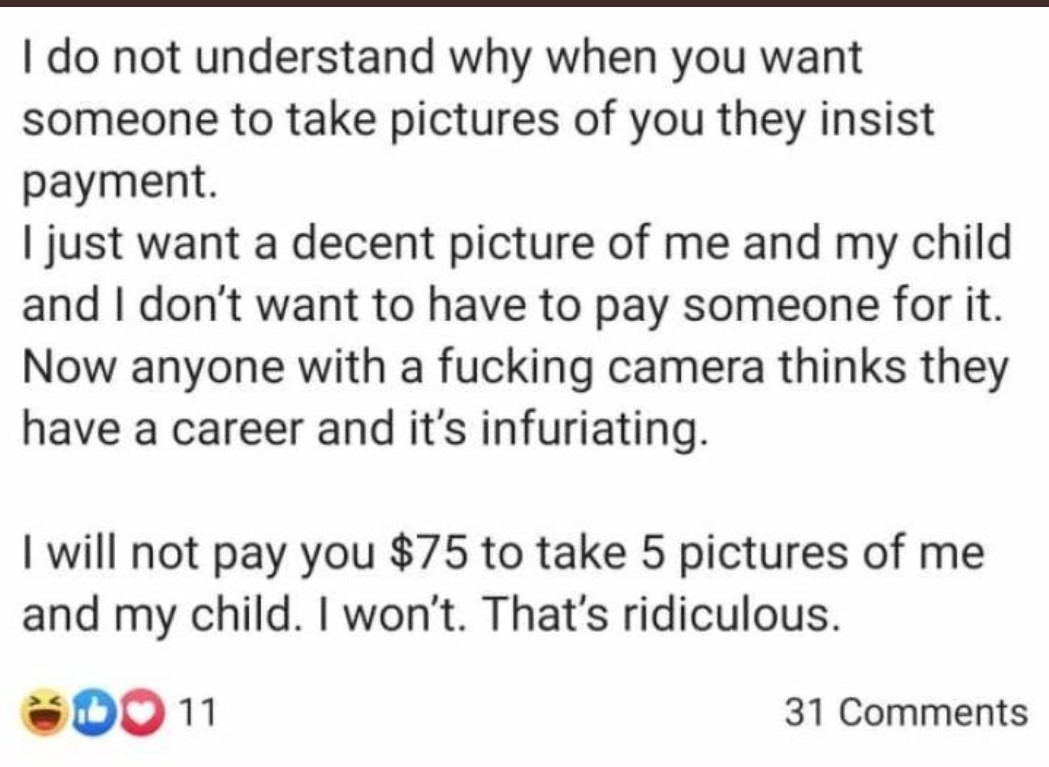Click the Haha laughing reaction emoji

(44, 713)
